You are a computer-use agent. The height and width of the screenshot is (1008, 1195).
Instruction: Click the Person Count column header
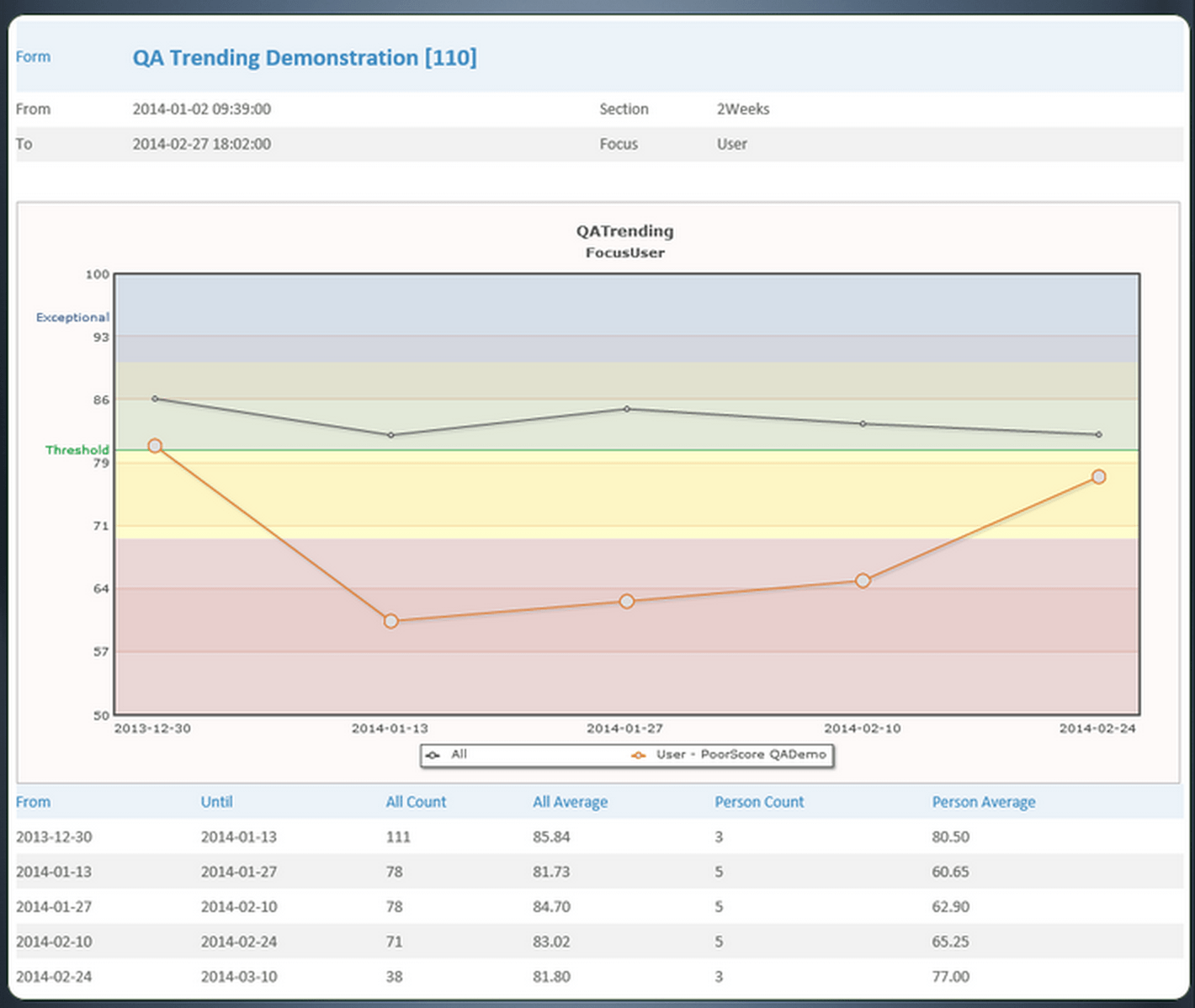(759, 802)
